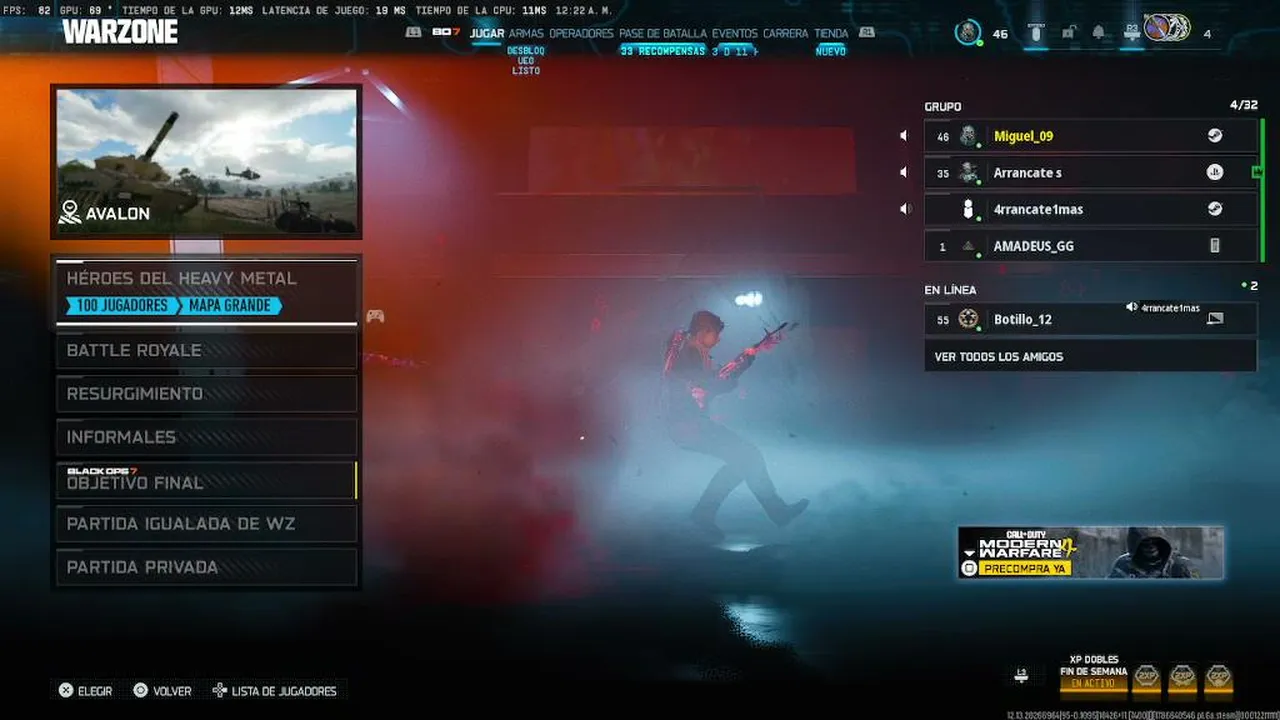Go to the PASE DE BATALLA tab

point(663,33)
